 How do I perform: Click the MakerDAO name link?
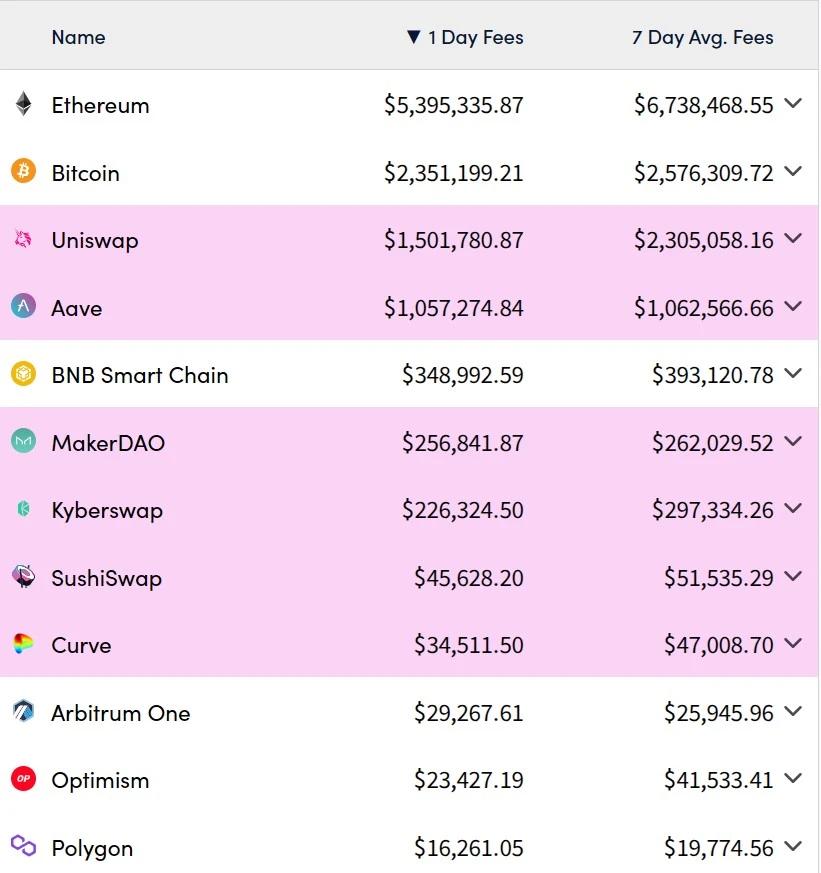tap(108, 442)
